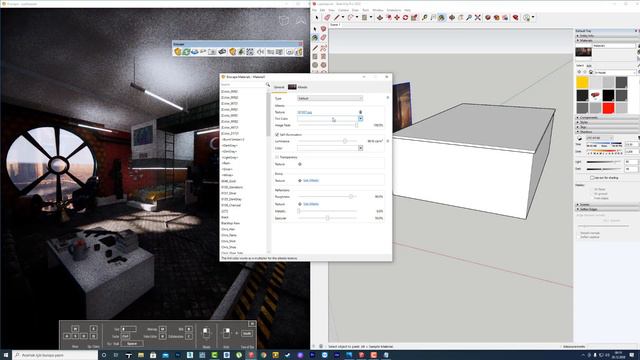The image size is (640, 360).
Task: Open the Draw menu in SketchUp
Action: pos(355,10)
